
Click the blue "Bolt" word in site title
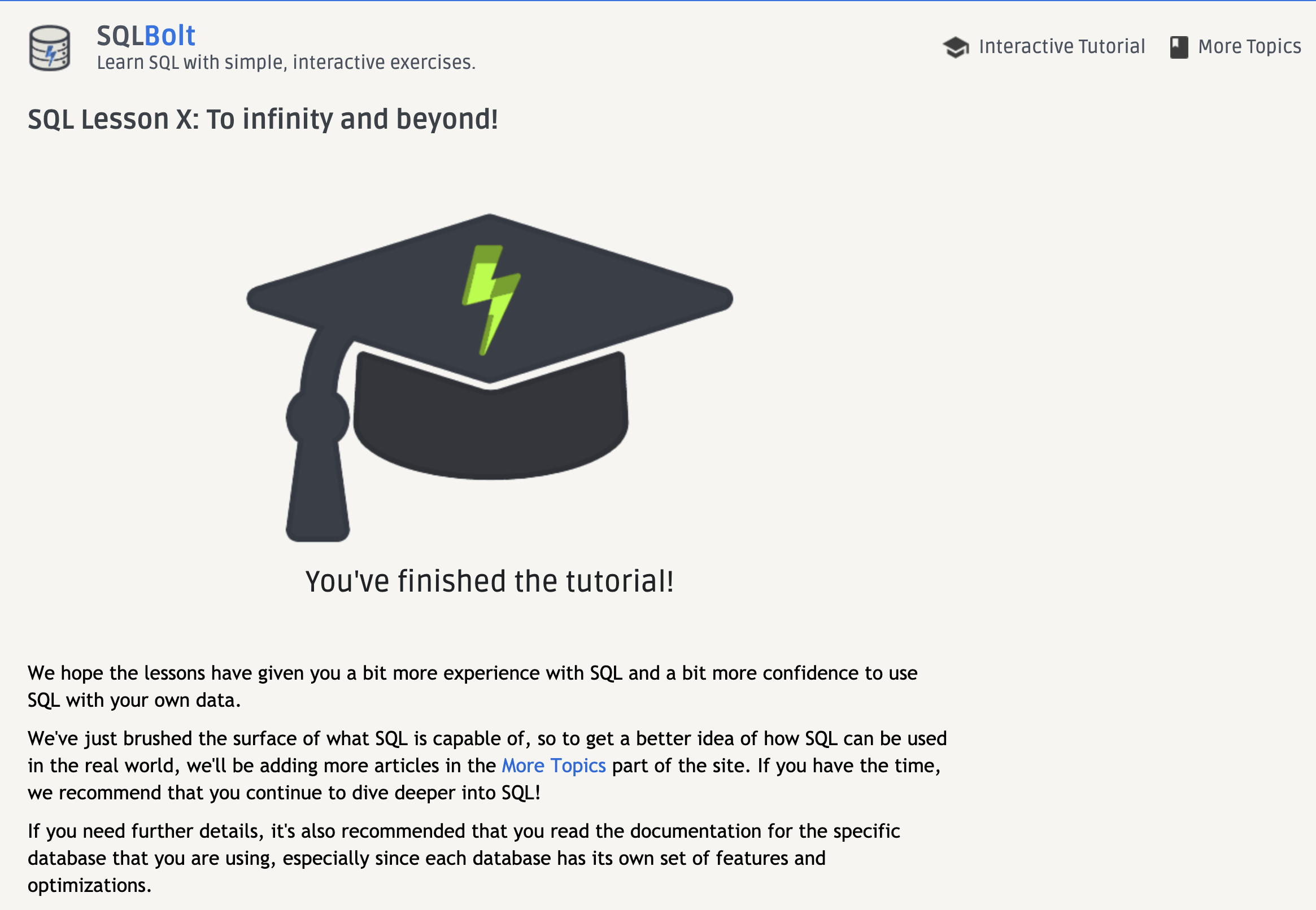[170, 36]
